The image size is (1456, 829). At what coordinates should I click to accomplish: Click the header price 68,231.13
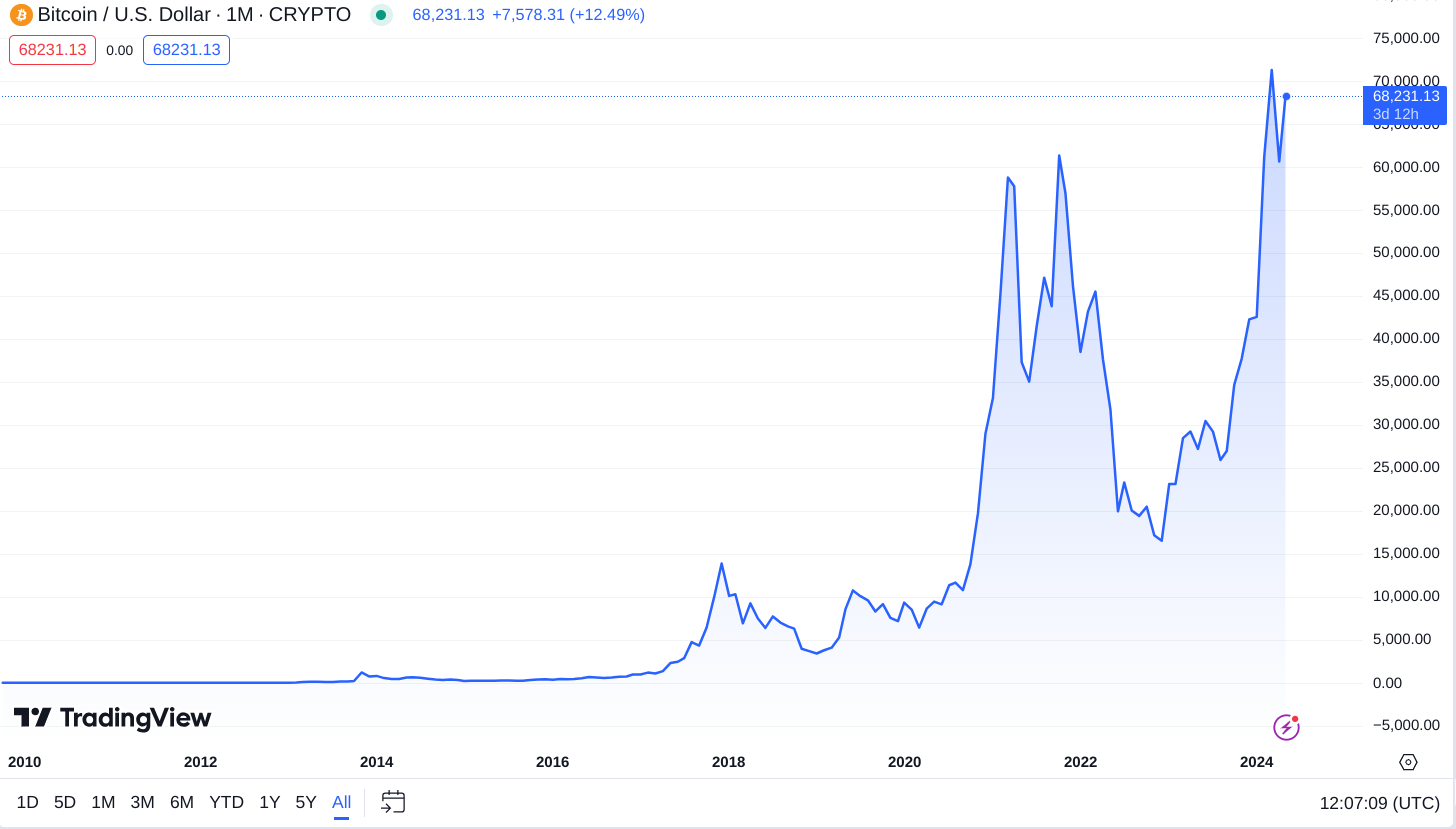tap(448, 15)
